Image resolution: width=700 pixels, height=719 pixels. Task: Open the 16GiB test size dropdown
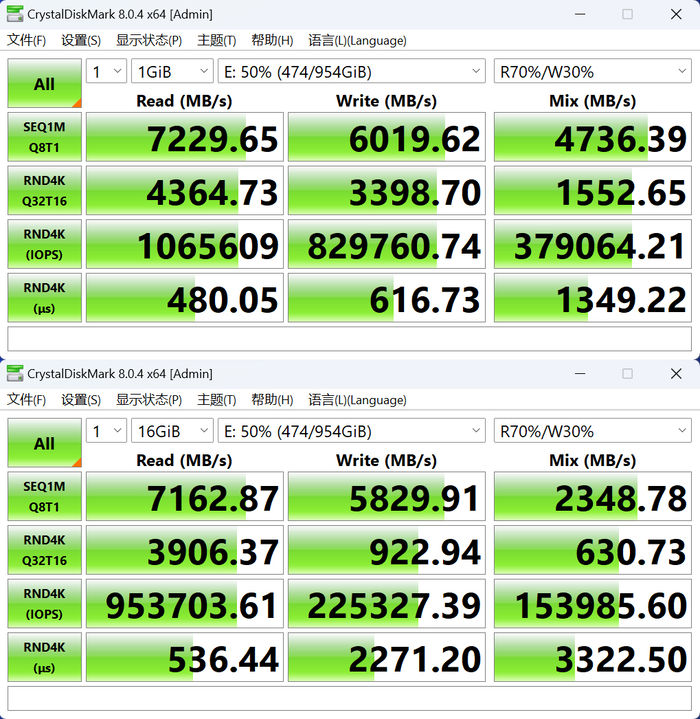coord(172,431)
